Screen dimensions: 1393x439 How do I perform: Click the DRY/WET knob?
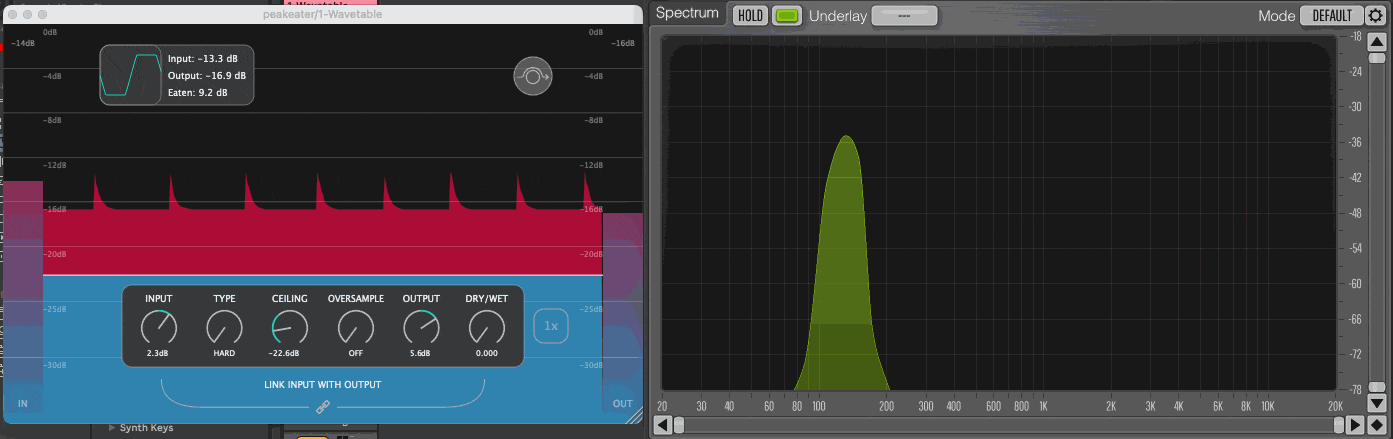tap(487, 327)
